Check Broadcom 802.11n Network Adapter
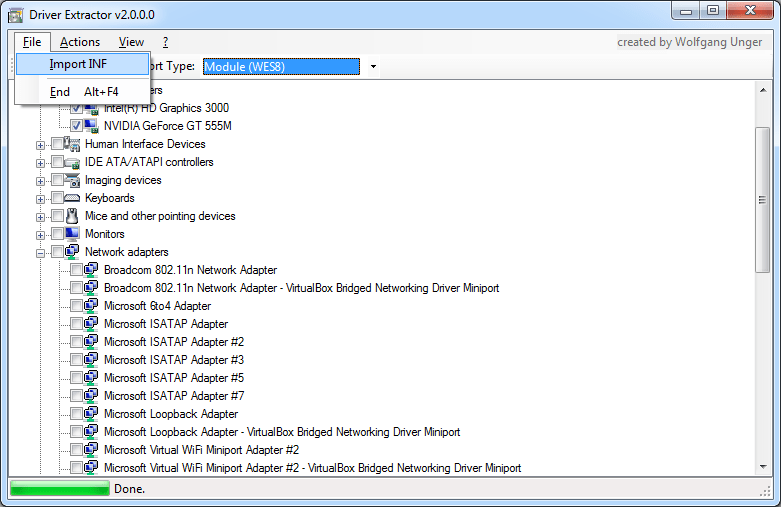Screen dimensions: 781x507 [x=76, y=270]
